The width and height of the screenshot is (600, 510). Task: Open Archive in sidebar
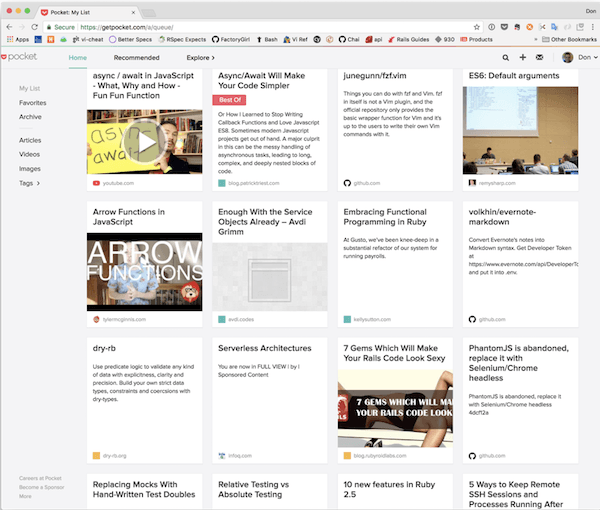pyautogui.click(x=30, y=117)
